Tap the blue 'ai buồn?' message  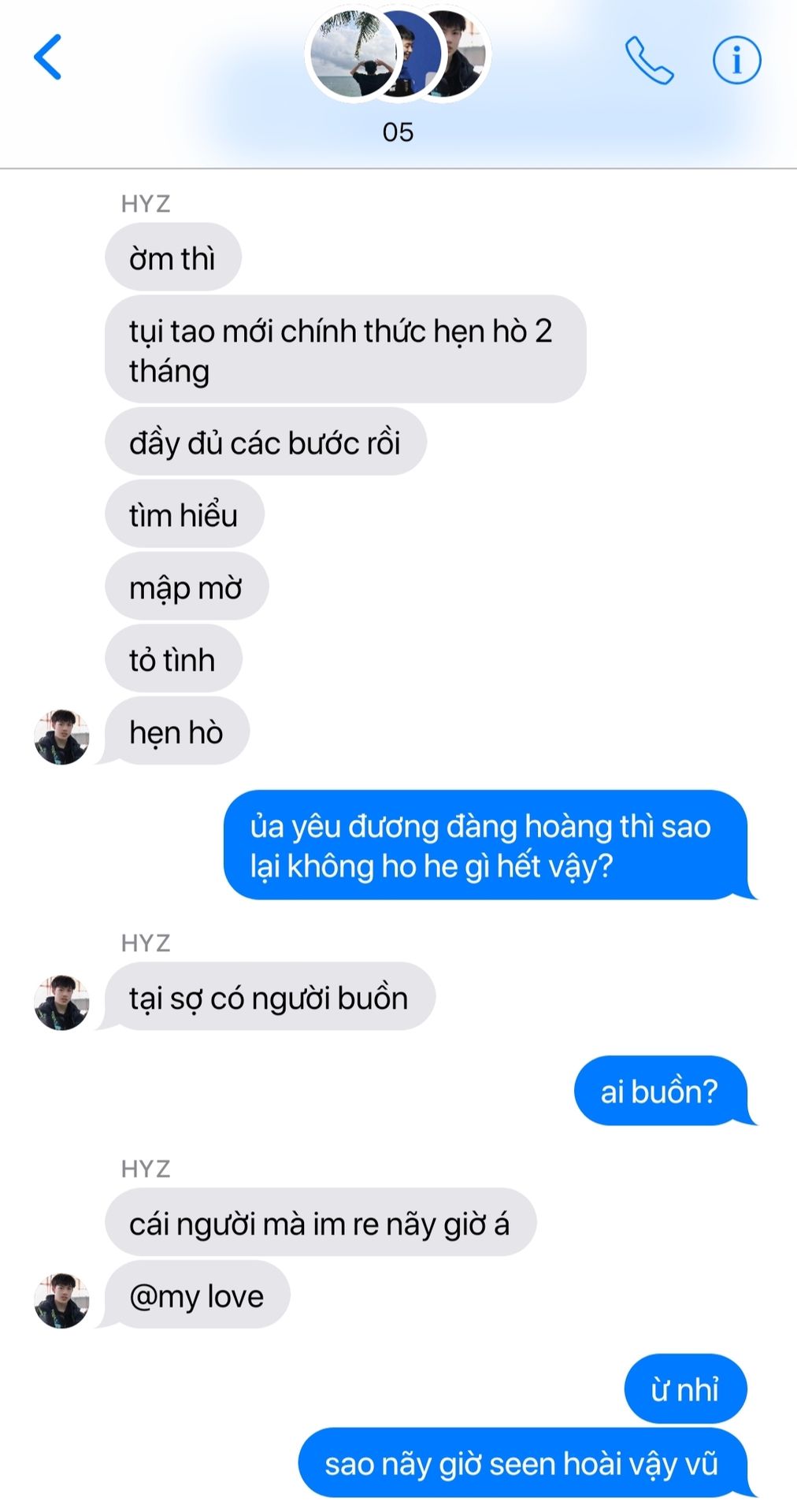coord(661,1091)
